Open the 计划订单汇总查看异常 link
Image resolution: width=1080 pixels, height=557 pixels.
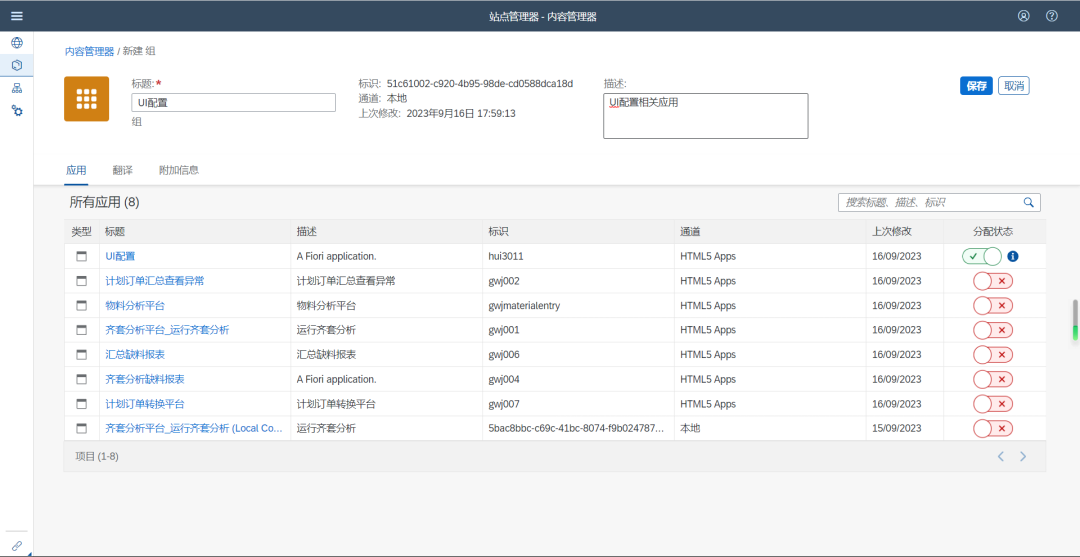point(154,281)
